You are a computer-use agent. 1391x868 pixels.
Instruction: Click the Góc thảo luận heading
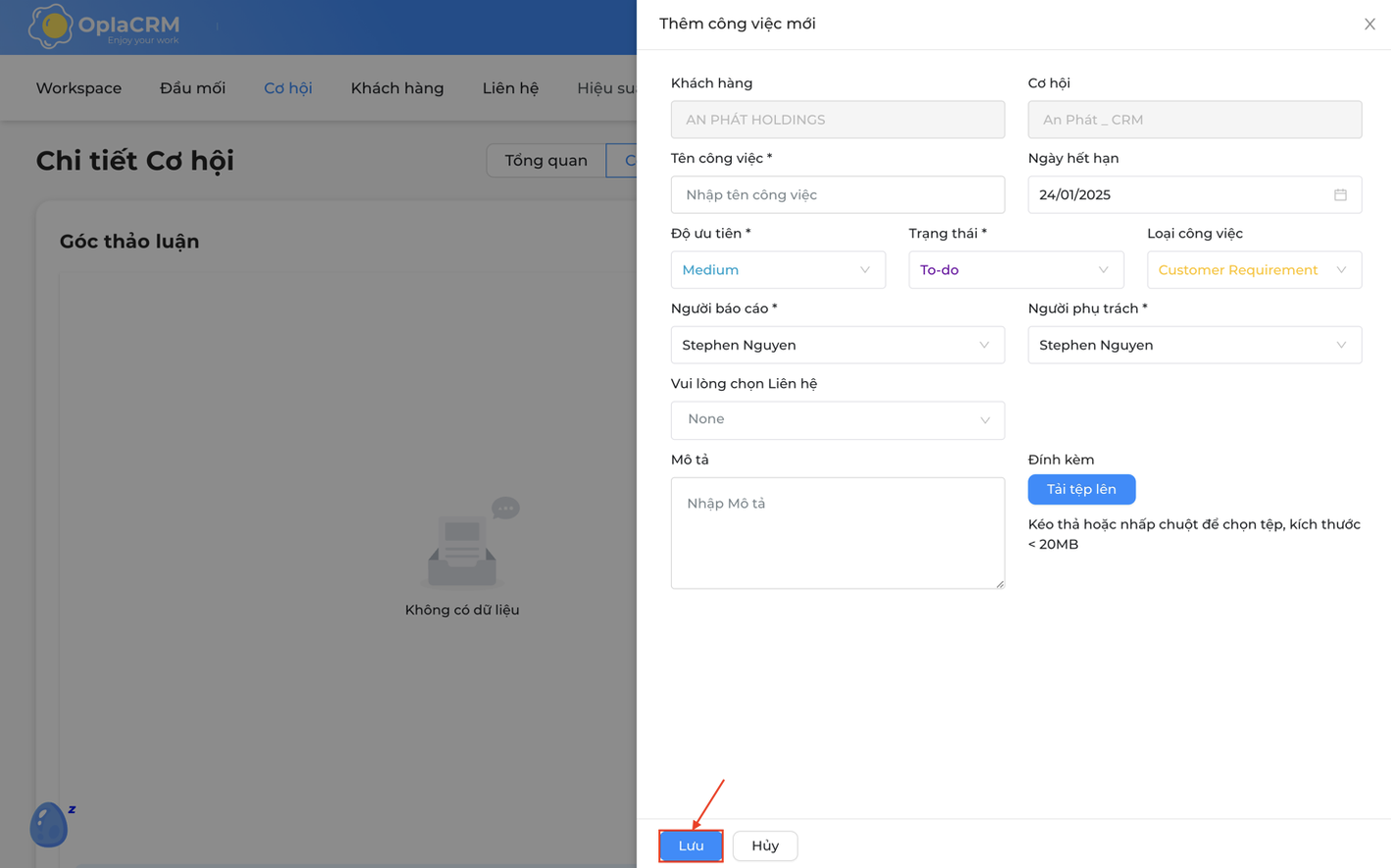(x=129, y=241)
